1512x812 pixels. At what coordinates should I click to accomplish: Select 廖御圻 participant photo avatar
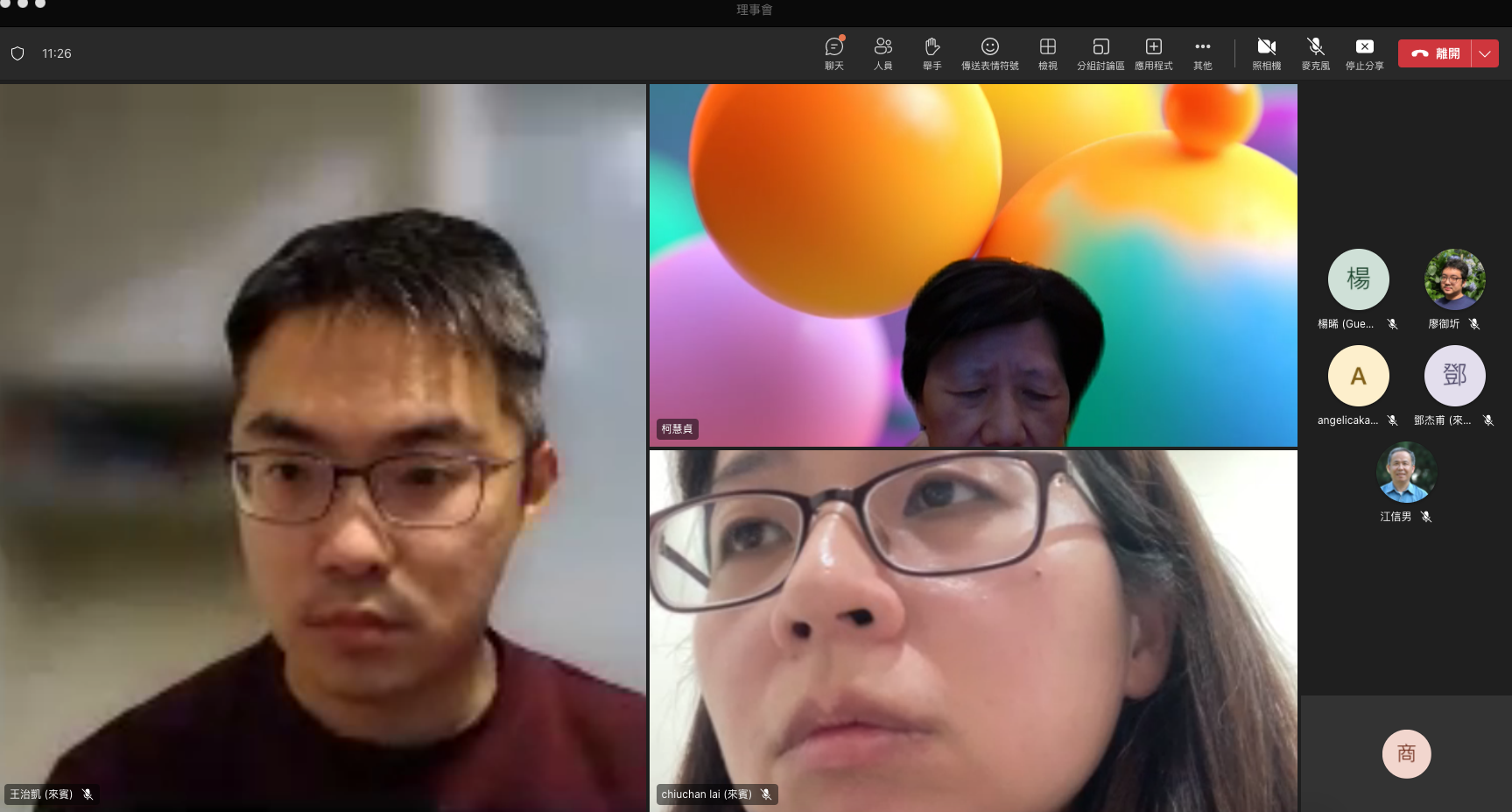(1455, 279)
